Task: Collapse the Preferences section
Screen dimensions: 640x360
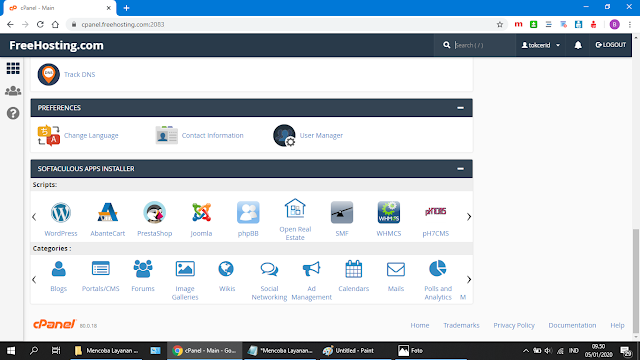Action: (x=460, y=108)
